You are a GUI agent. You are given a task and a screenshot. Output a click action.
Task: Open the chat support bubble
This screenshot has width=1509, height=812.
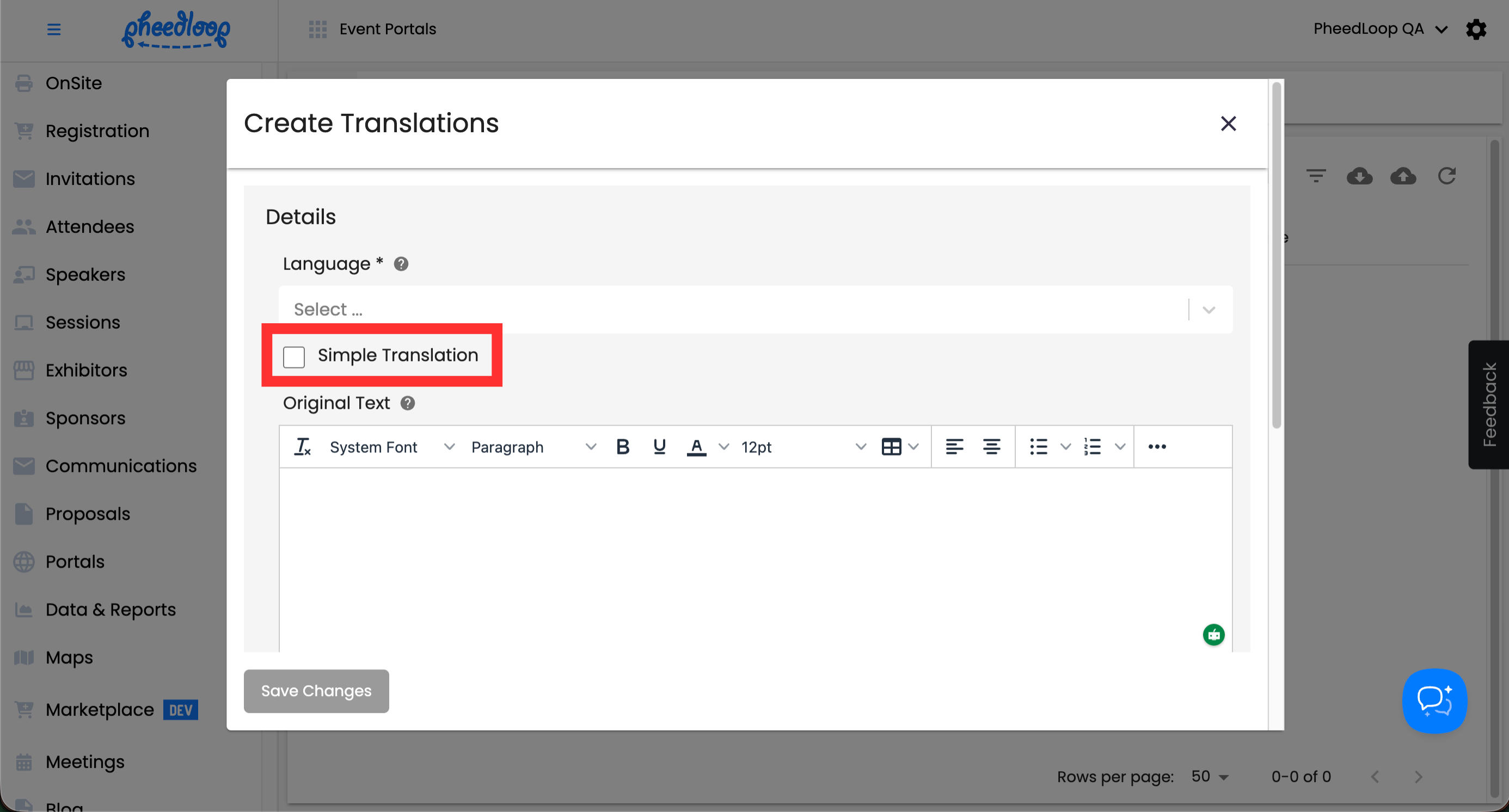[1434, 701]
